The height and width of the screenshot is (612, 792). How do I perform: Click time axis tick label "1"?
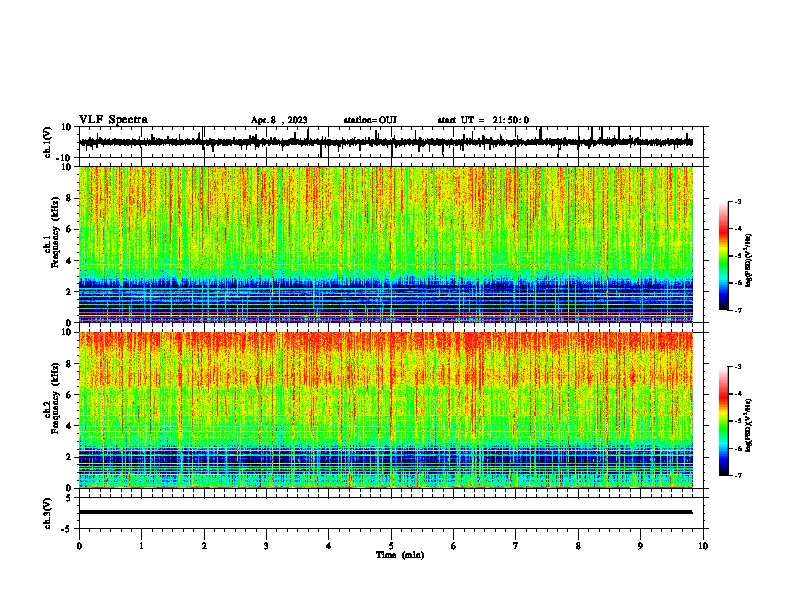pos(141,546)
